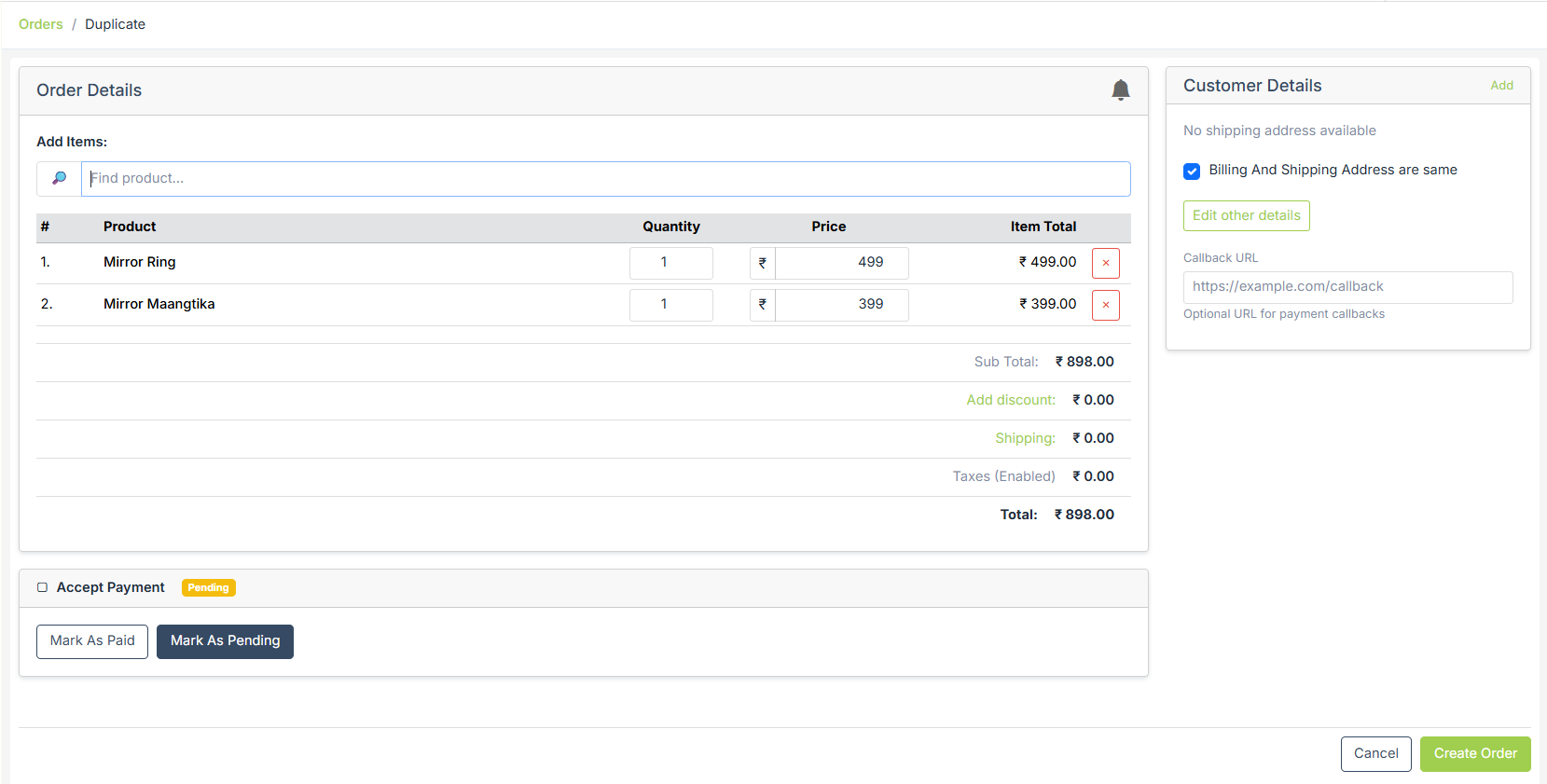Click rupee symbol beside Mirror Ring price
1547x784 pixels.
pos(762,263)
